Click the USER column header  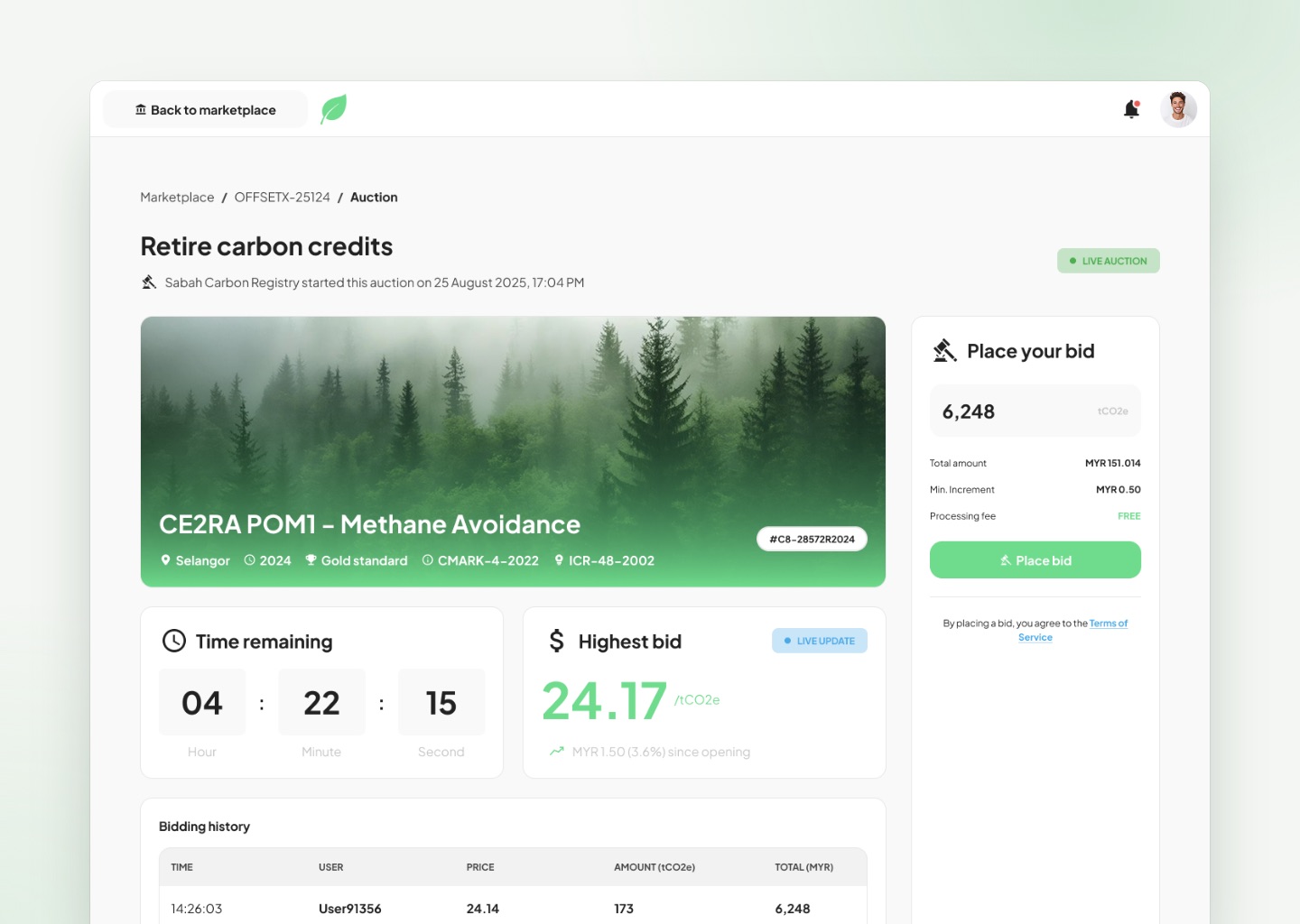point(331,867)
